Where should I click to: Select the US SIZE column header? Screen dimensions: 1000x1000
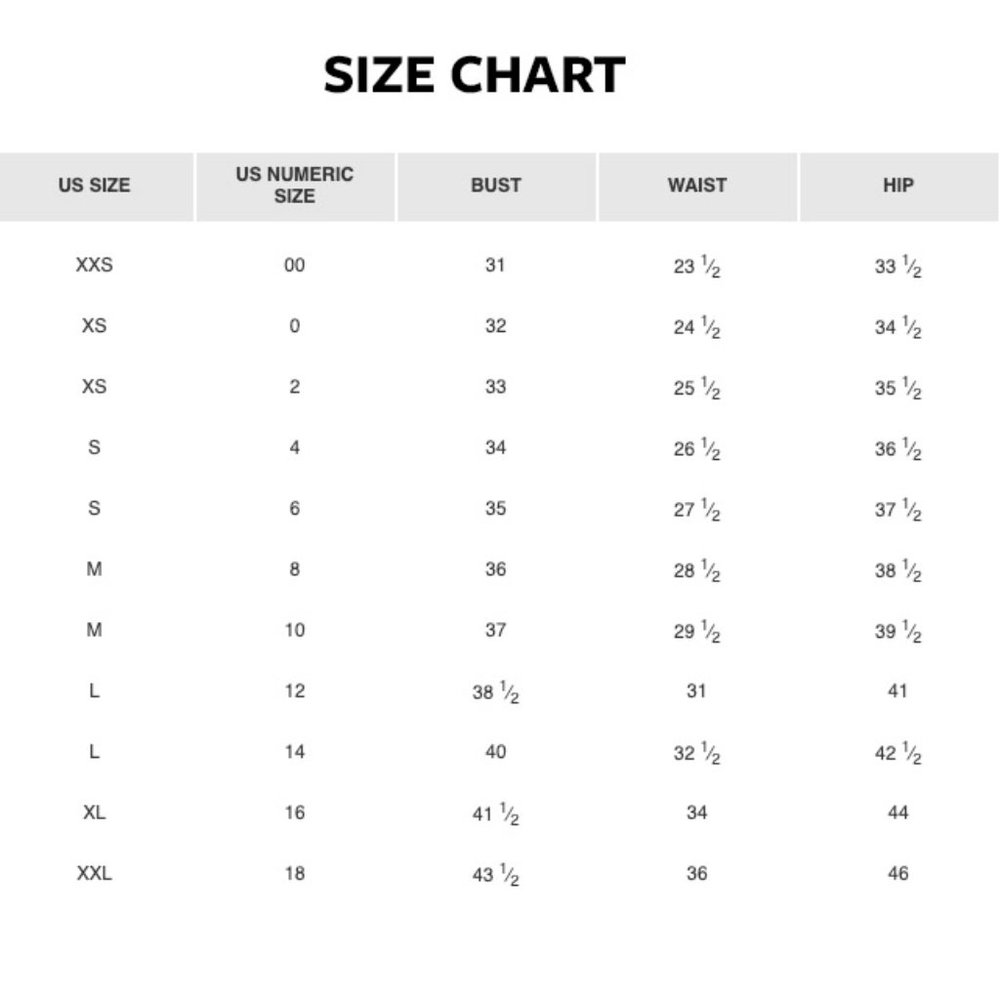(94, 186)
